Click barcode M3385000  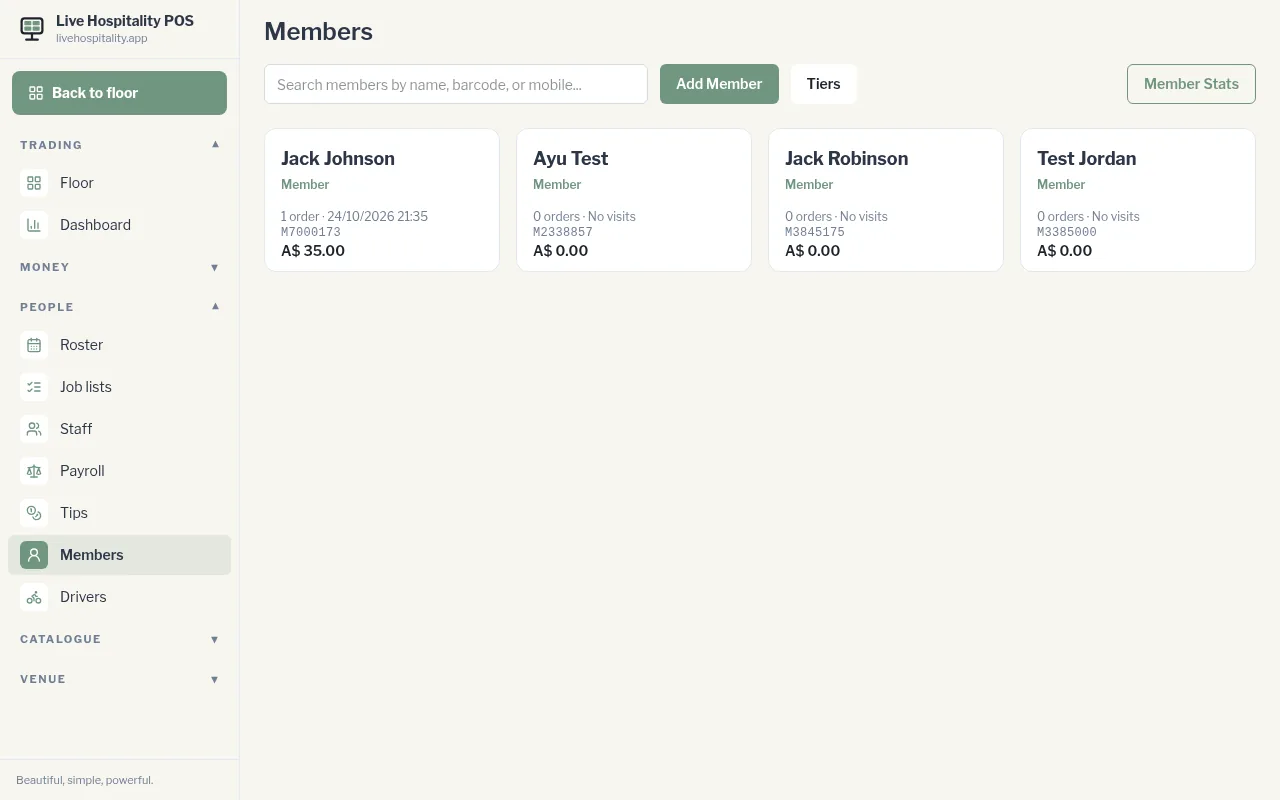(x=1067, y=232)
